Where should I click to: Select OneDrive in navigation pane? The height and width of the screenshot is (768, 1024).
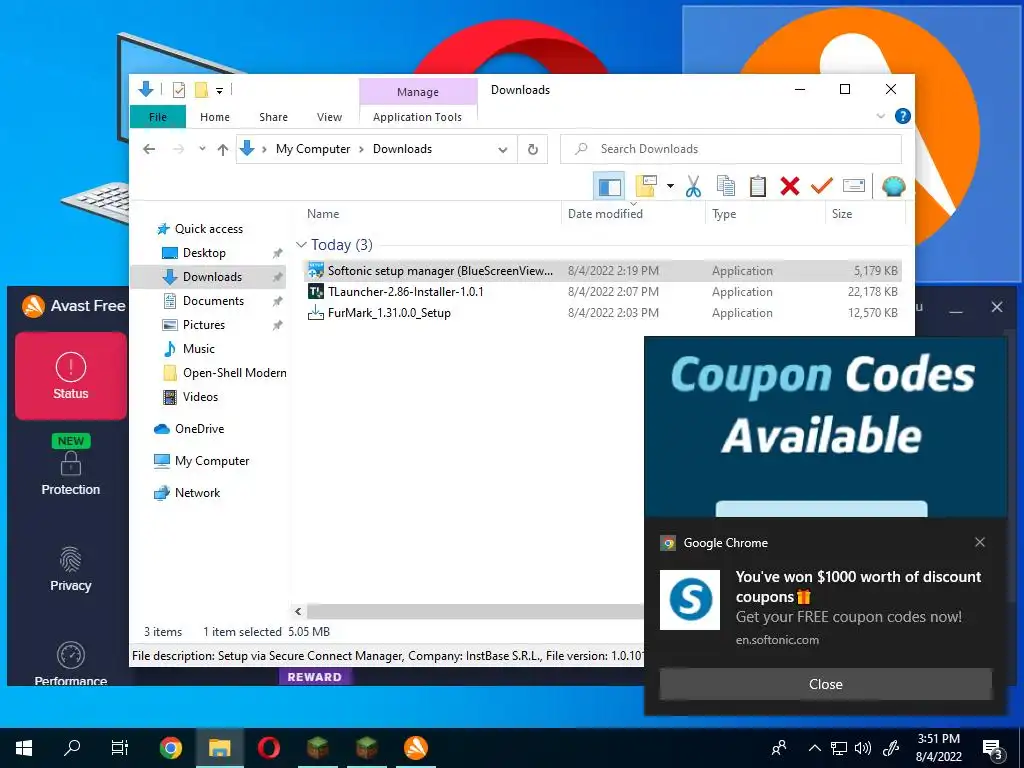[x=199, y=428]
